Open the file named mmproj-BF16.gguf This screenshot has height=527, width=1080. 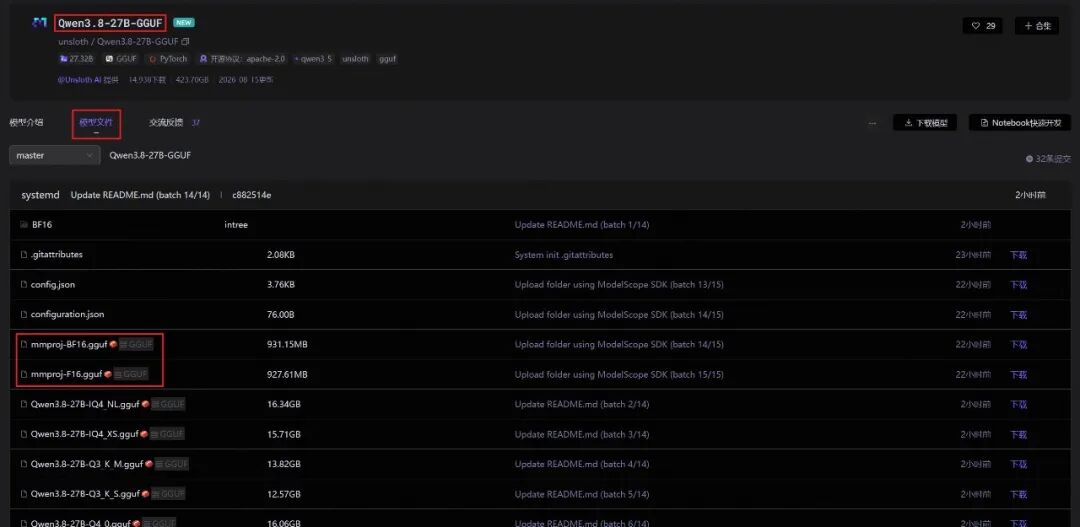(x=69, y=344)
